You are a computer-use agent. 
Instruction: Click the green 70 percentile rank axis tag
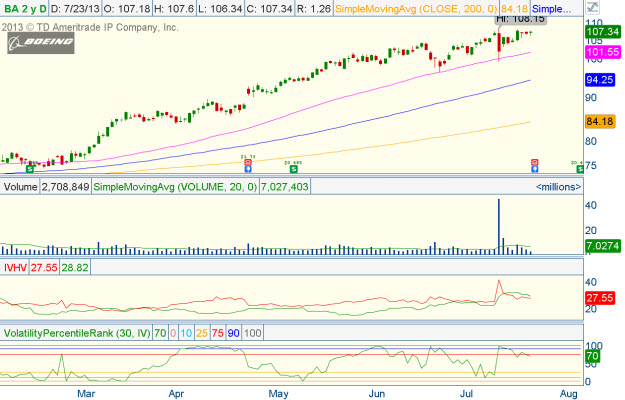point(592,355)
